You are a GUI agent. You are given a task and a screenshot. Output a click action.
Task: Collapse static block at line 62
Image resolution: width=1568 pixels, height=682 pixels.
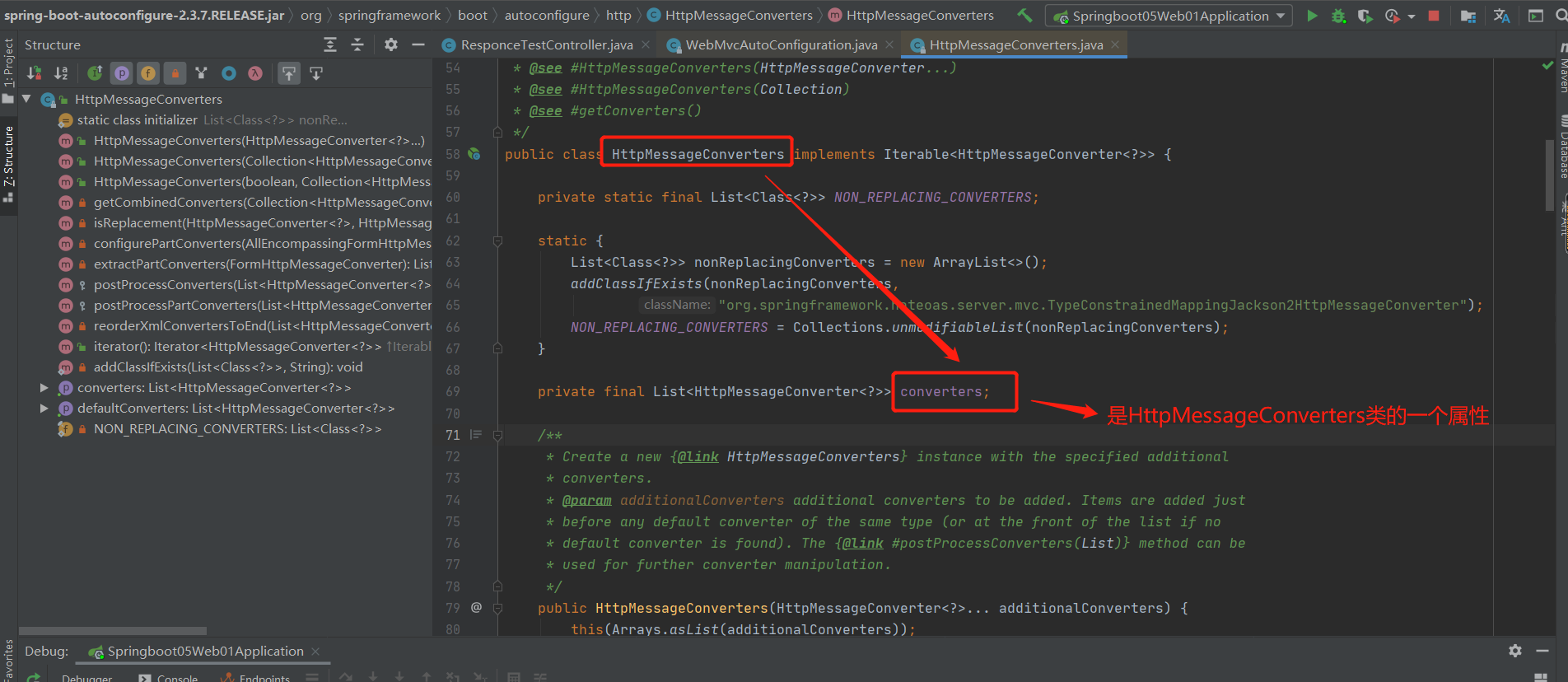(x=497, y=241)
